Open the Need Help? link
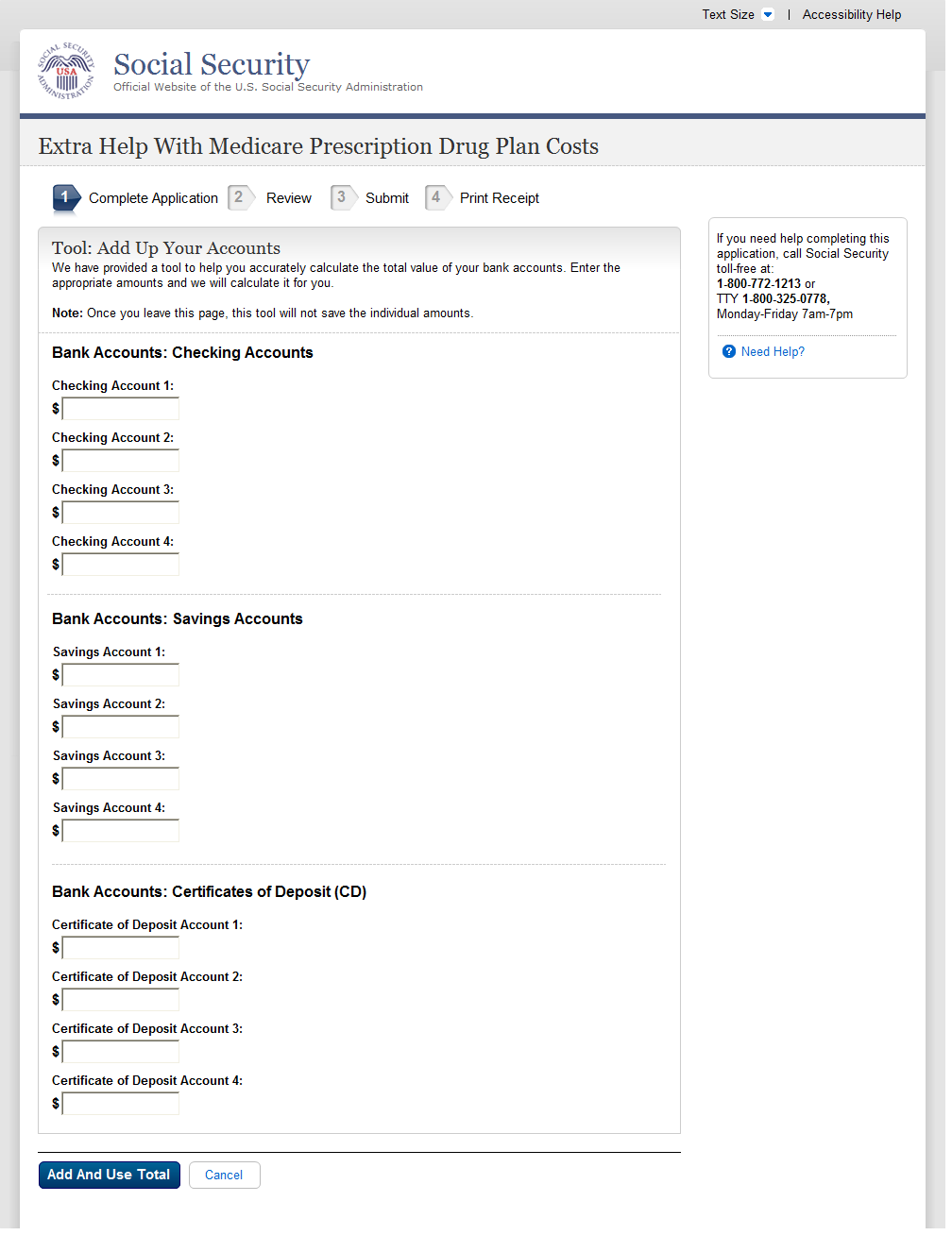 (773, 351)
